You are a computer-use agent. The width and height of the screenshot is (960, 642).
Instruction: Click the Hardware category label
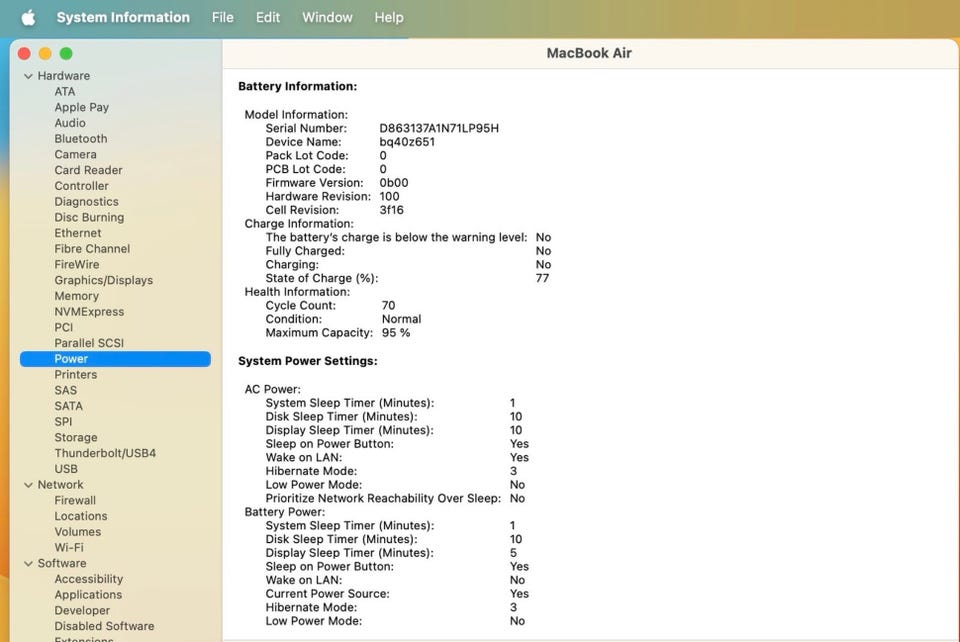pyautogui.click(x=64, y=76)
